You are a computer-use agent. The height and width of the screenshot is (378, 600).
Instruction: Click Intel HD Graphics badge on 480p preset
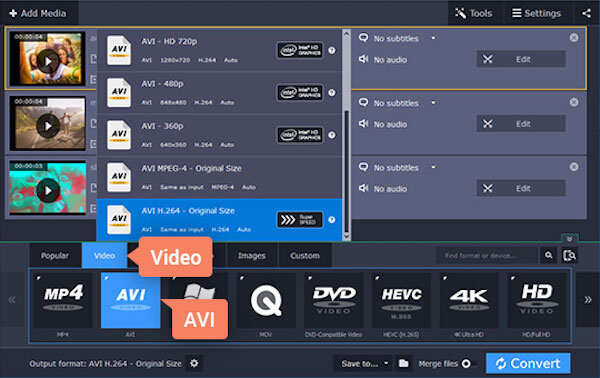coord(300,93)
